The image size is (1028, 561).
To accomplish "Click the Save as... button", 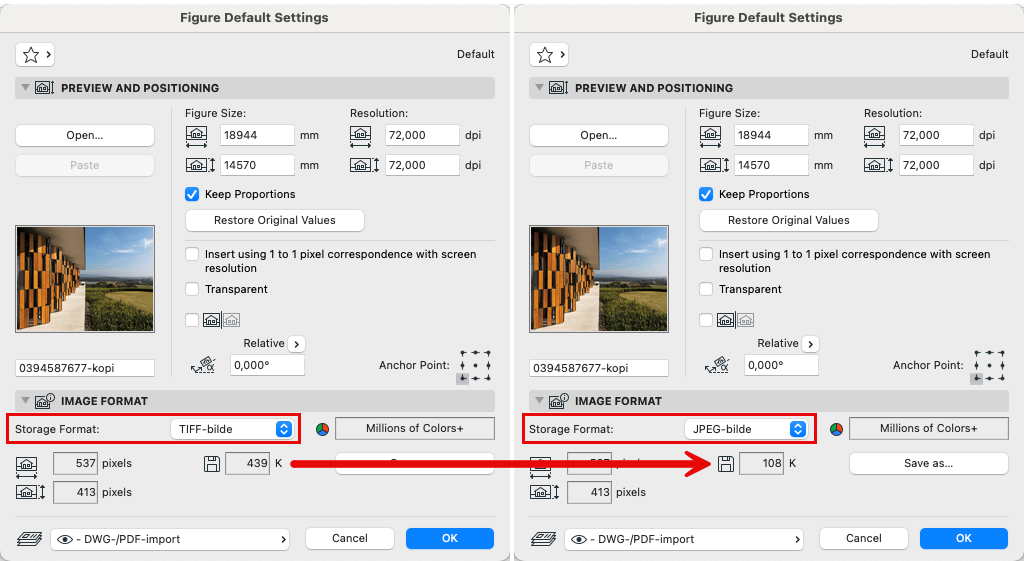I will click(928, 464).
